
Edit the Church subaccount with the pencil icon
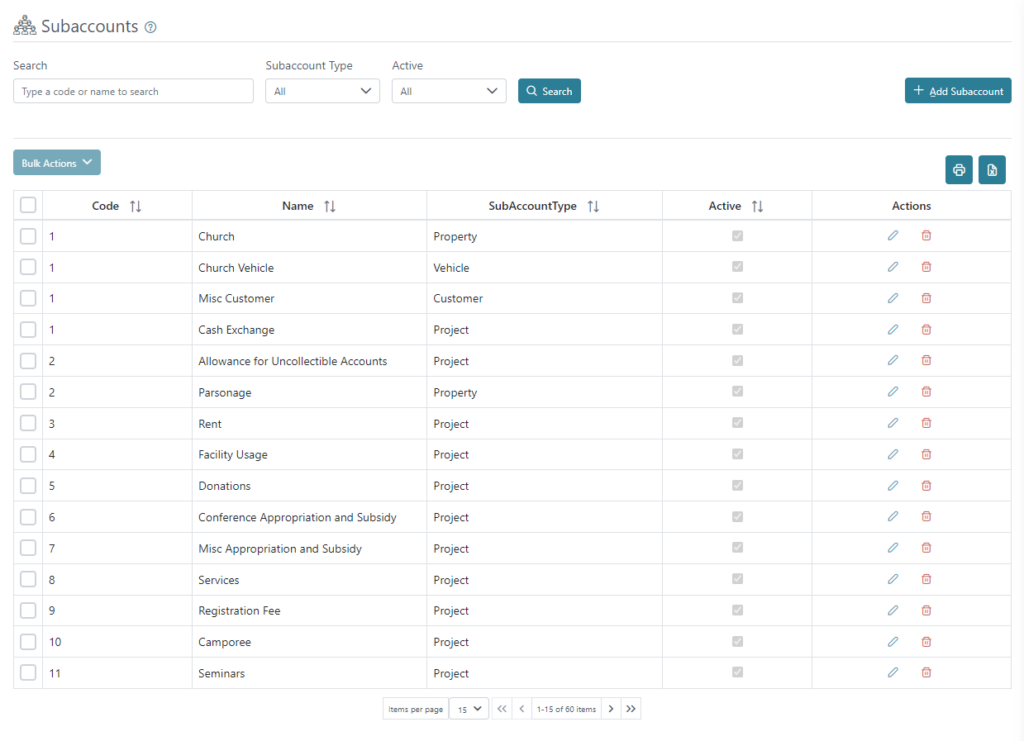click(892, 236)
